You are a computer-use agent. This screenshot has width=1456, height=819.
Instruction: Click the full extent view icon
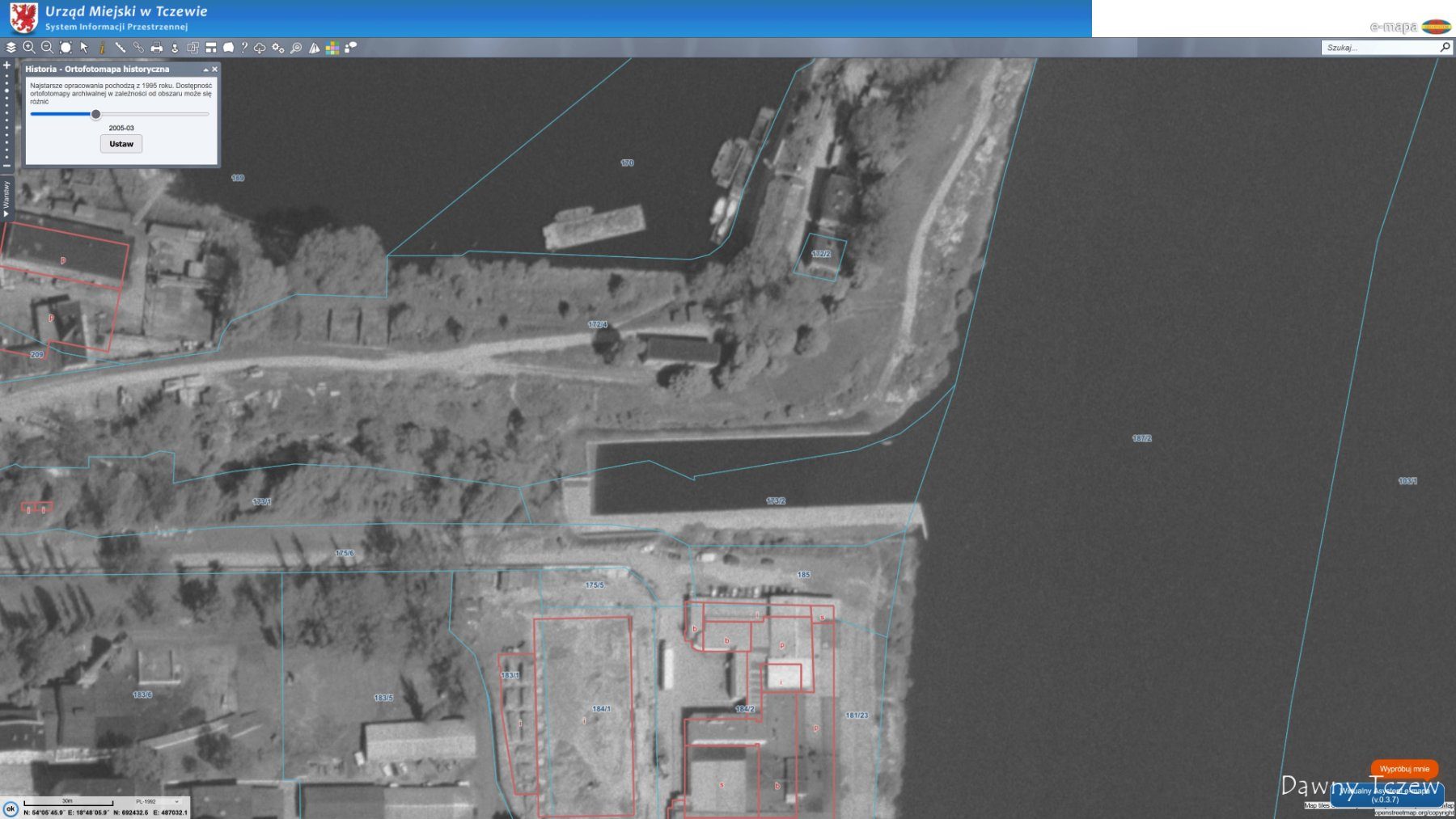coord(66,48)
